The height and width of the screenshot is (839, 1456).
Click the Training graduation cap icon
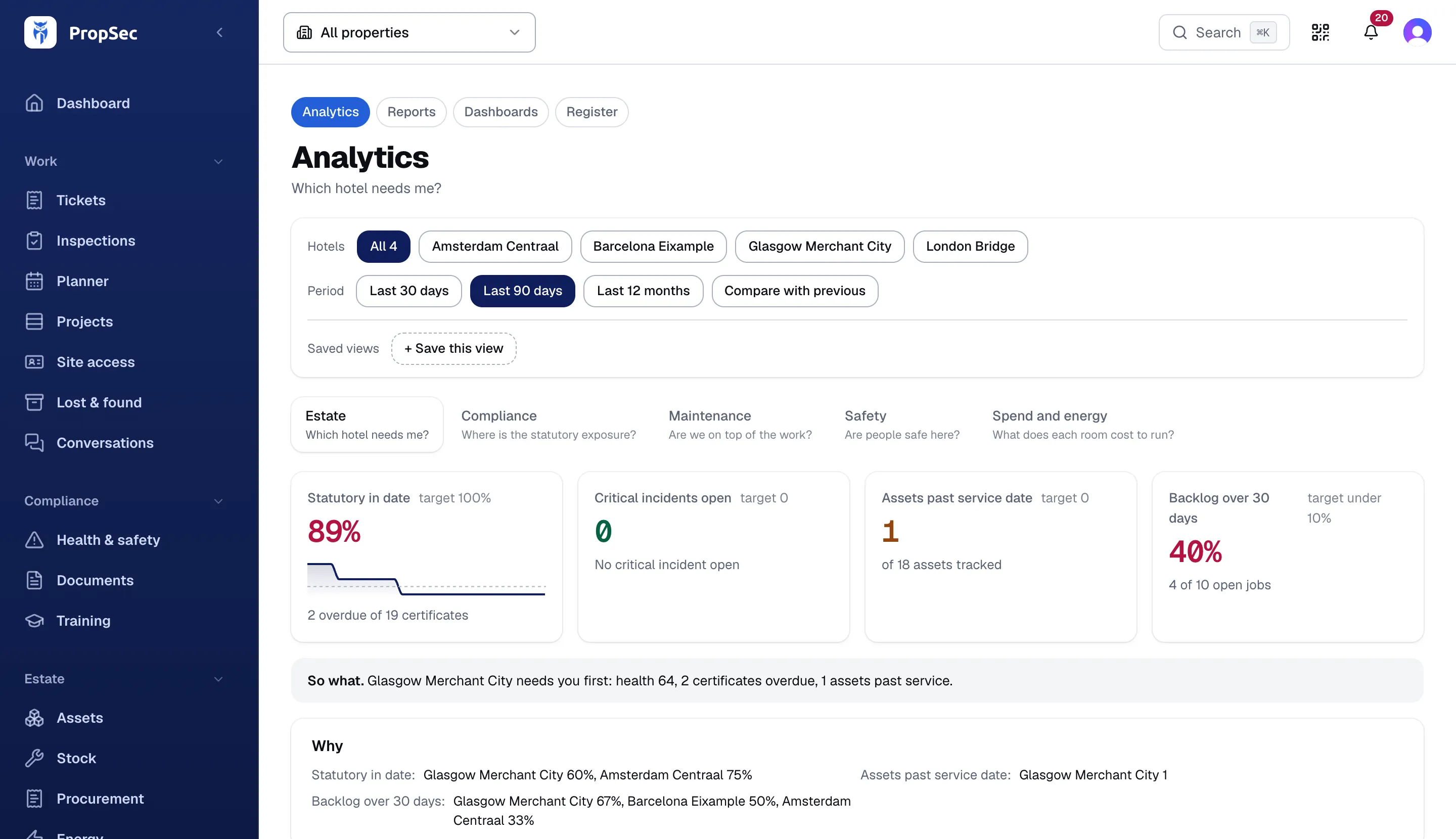[x=34, y=621]
